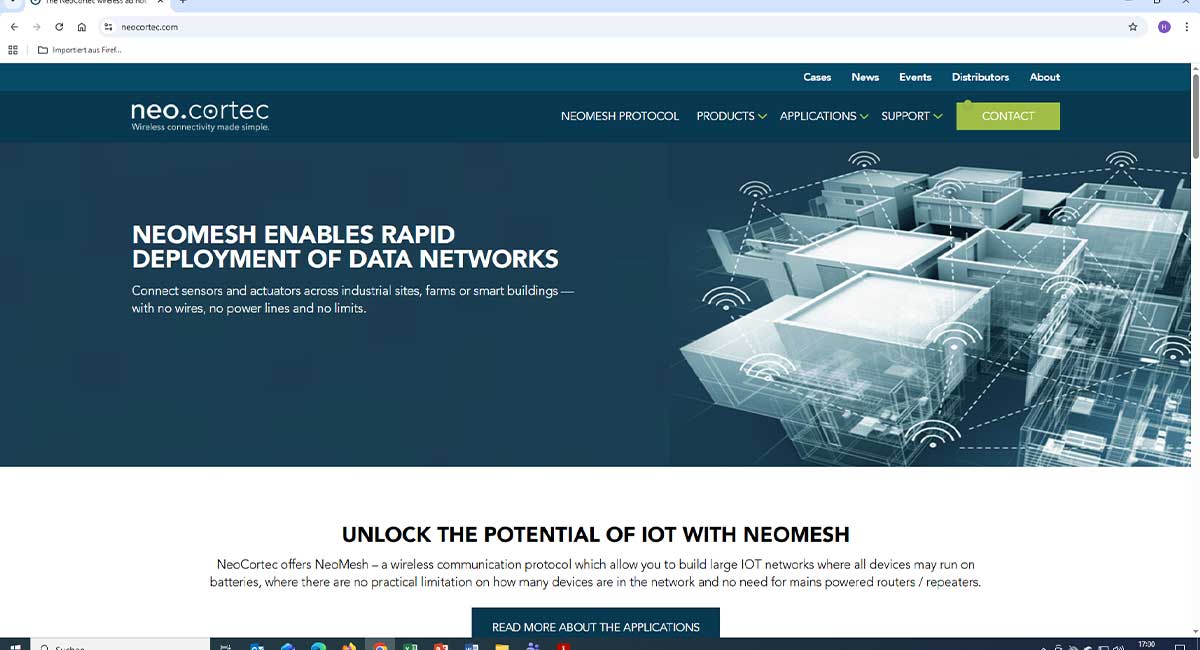This screenshot has height=650, width=1200.
Task: Open the Chrome profile avatar icon
Action: coord(1164,26)
